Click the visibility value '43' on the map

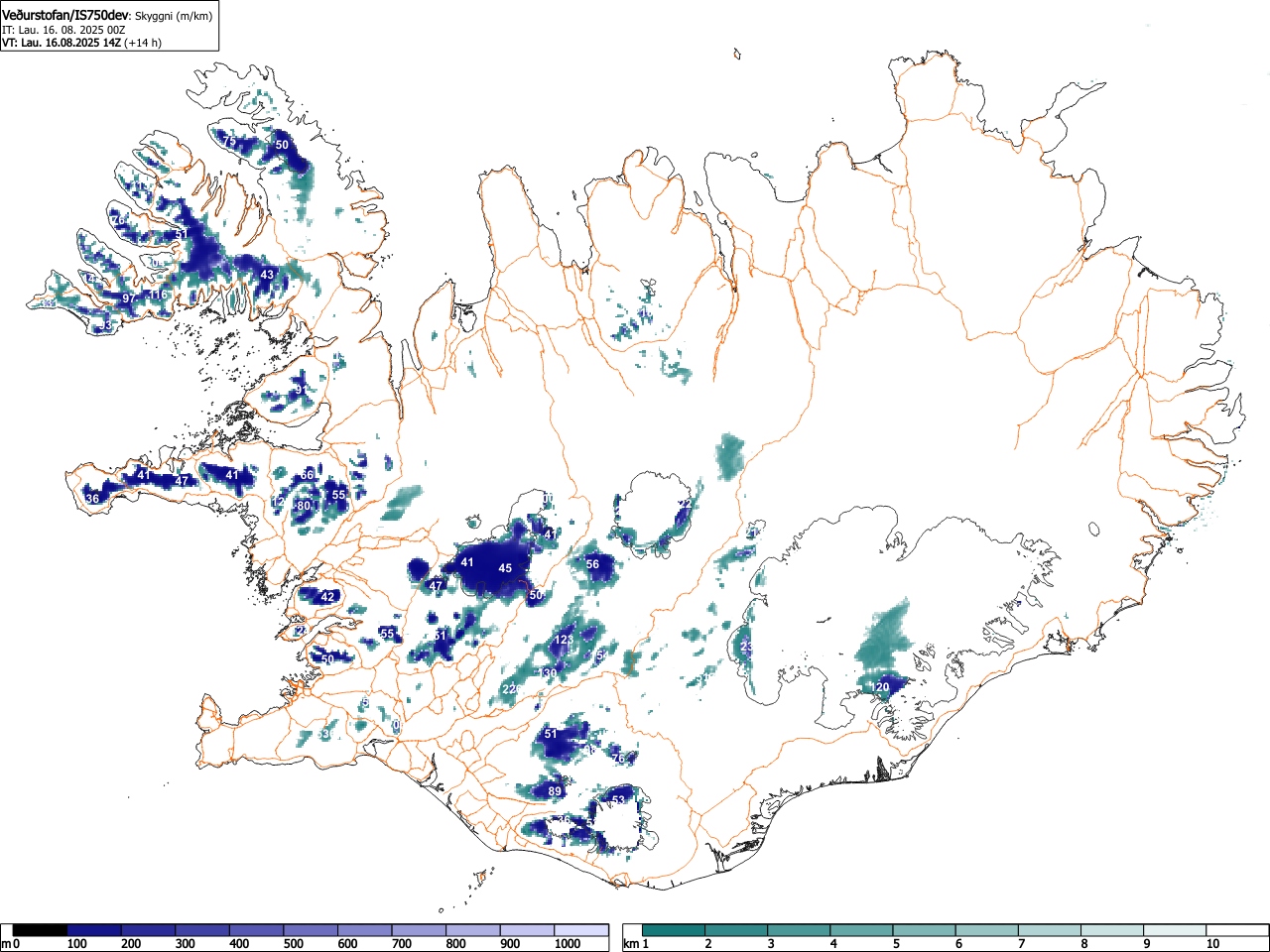tap(267, 275)
